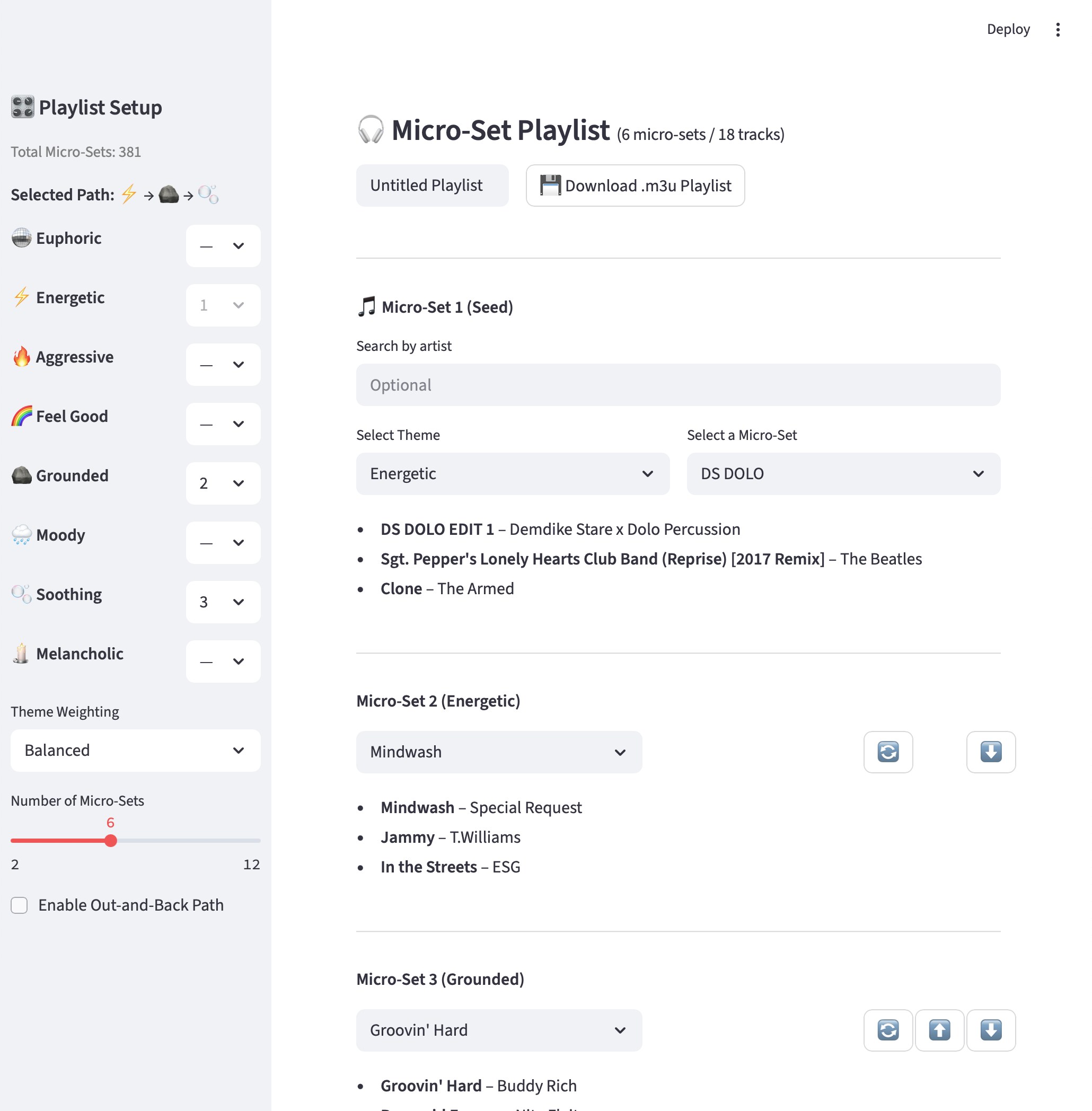Move Micro-Set 3 down with arrow icon
Screen dimensions: 1092x1111
[x=990, y=1029]
